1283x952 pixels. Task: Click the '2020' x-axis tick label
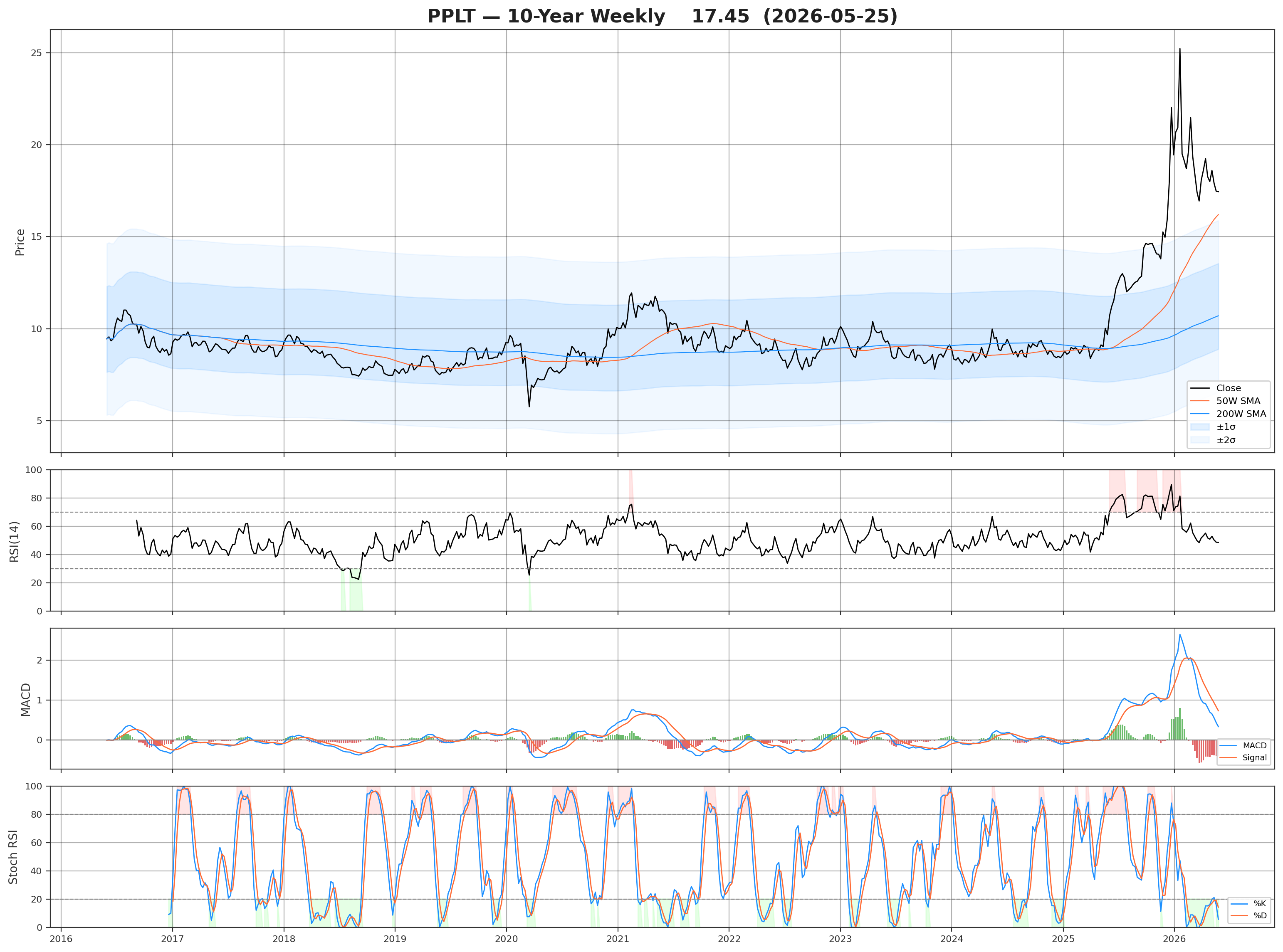(506, 940)
